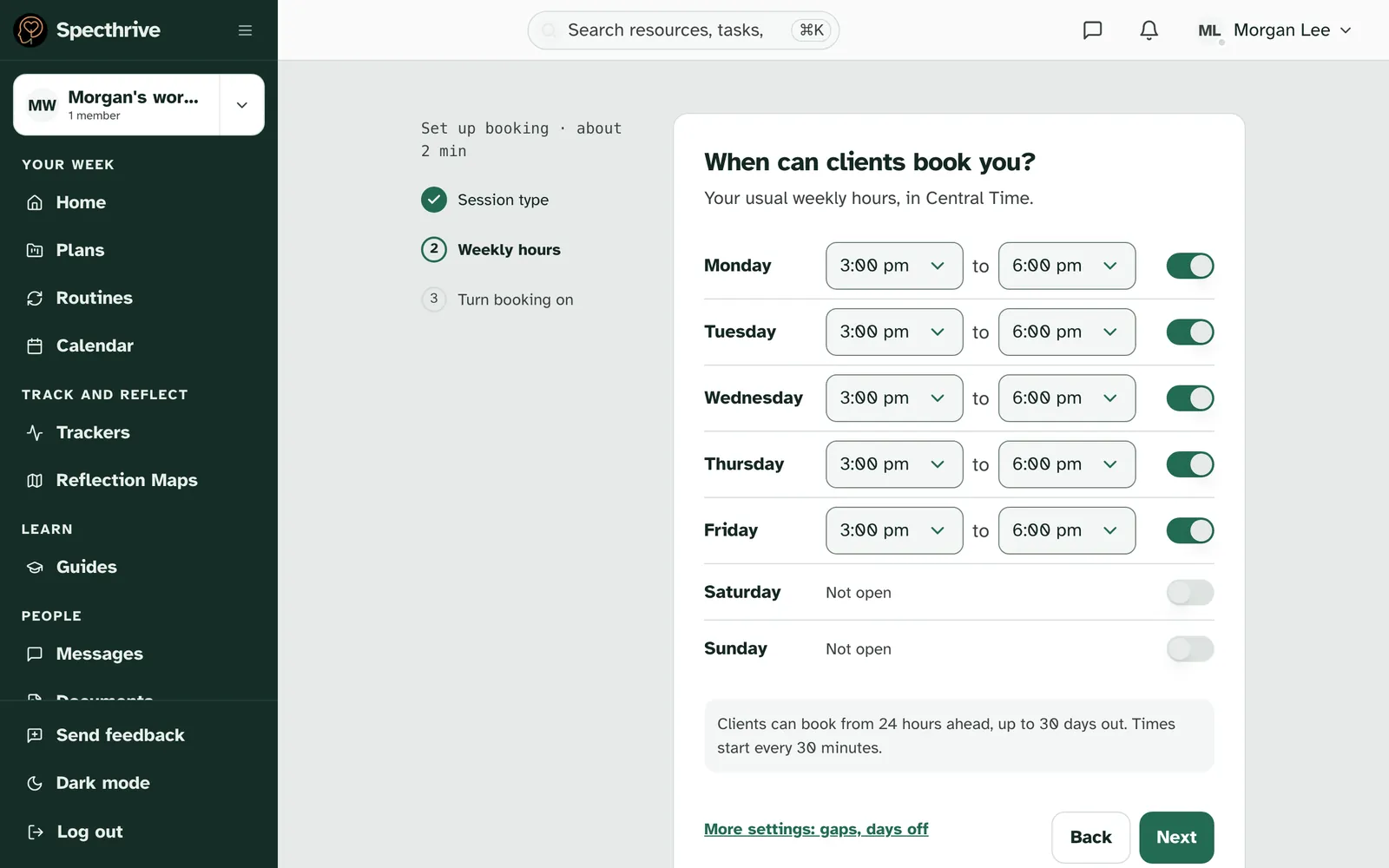The width and height of the screenshot is (1389, 868).
Task: Open the notifications bell
Action: tap(1149, 30)
